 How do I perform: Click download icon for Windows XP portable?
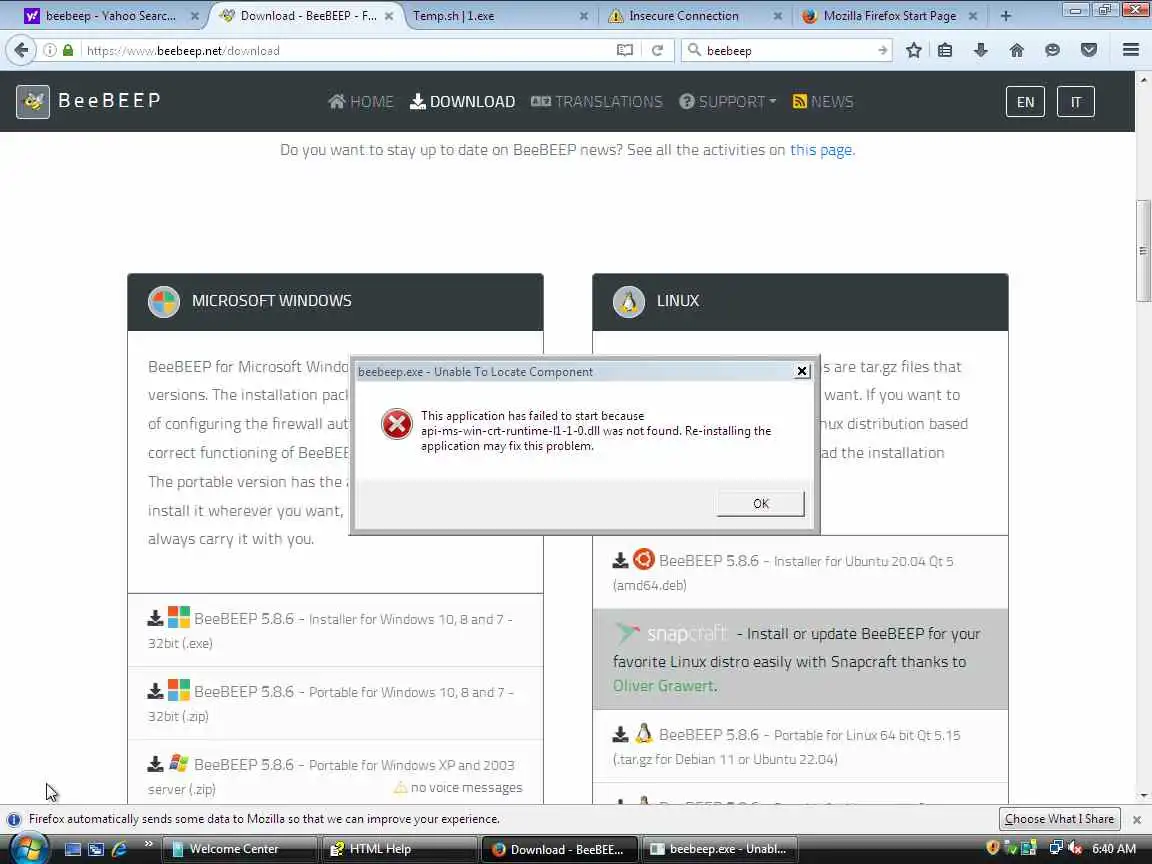tap(155, 764)
